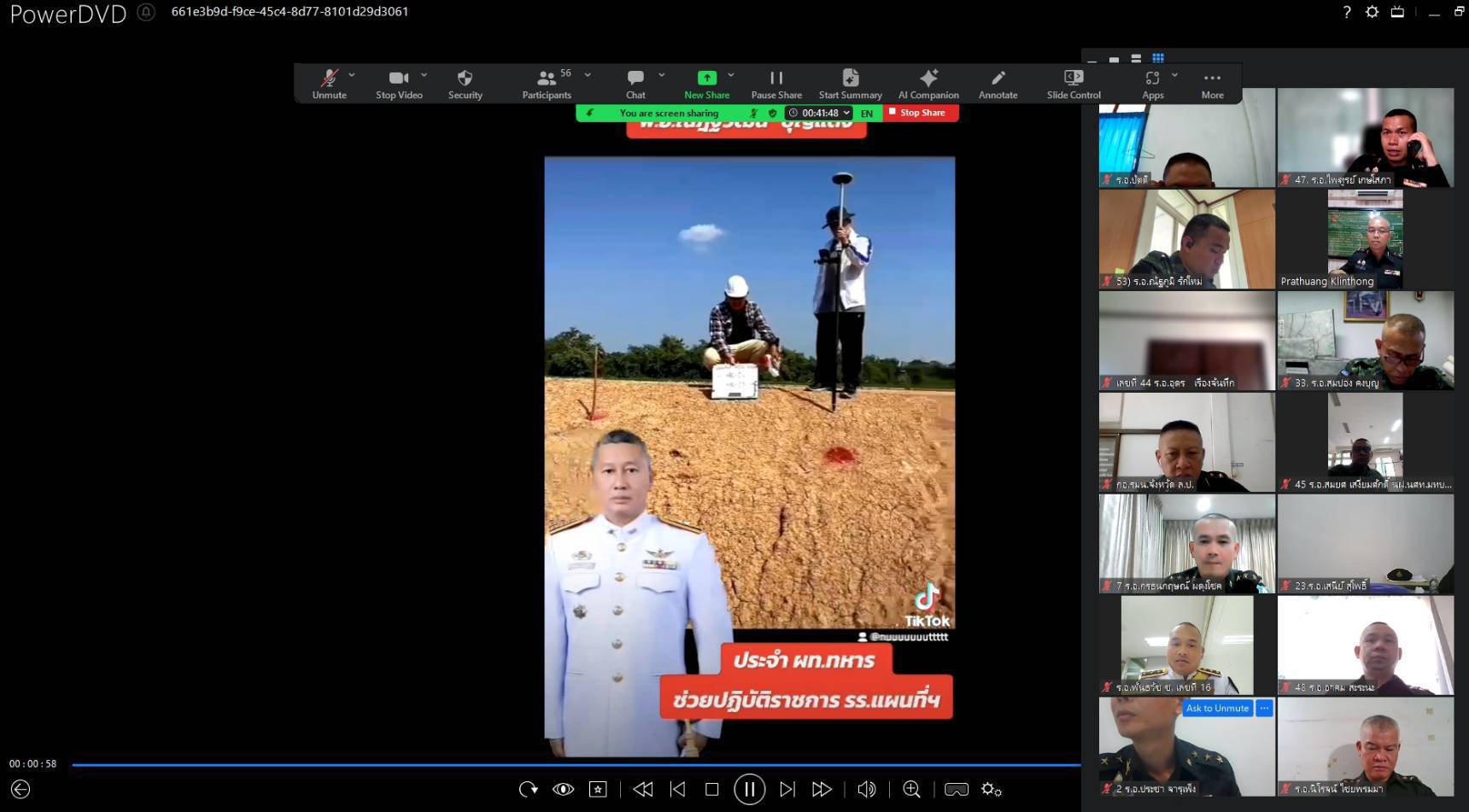Image resolution: width=1469 pixels, height=812 pixels.
Task: Open the 00:41:48 meeting timer dropdown
Action: [819, 113]
